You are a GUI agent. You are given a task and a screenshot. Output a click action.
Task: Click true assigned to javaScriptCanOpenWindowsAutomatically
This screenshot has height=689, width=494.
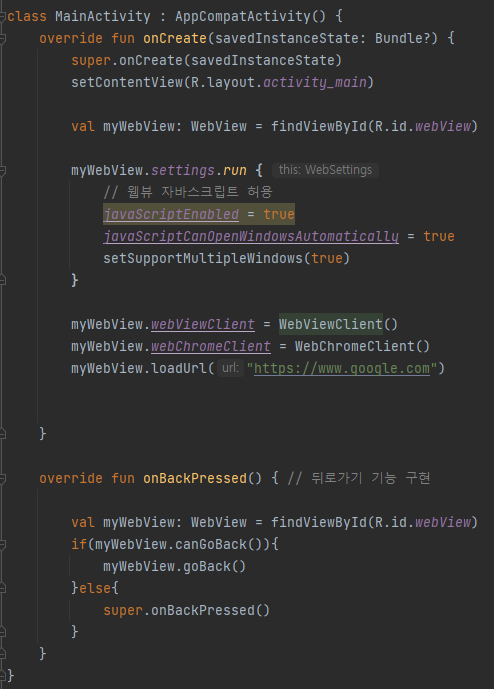tap(439, 236)
